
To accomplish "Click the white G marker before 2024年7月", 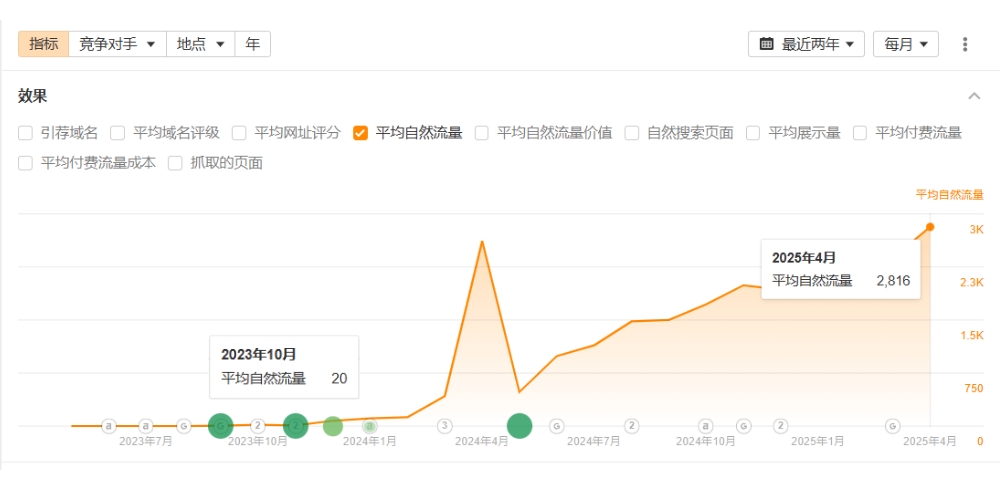I will (557, 426).
